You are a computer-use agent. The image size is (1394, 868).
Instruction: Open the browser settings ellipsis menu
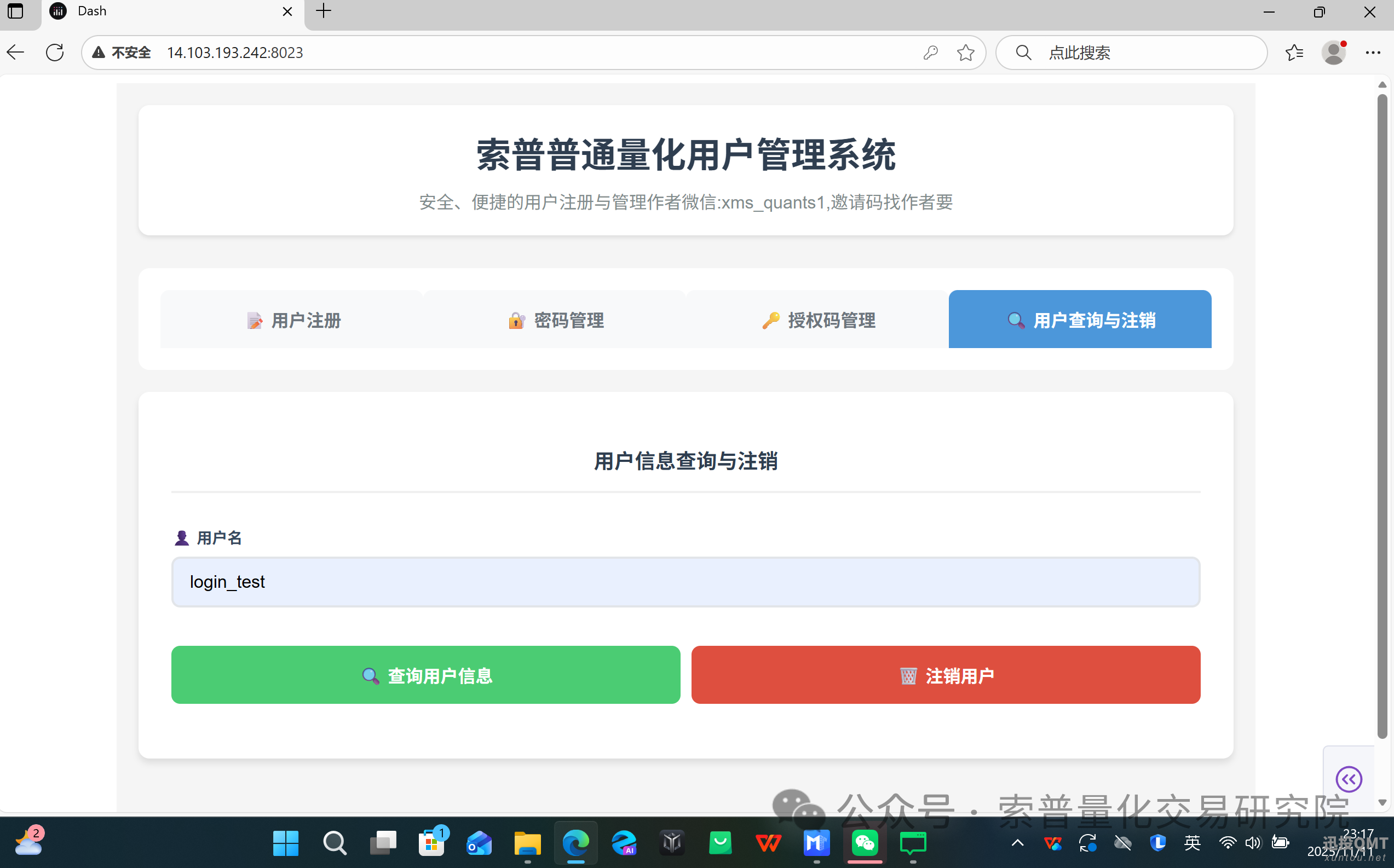[x=1373, y=52]
